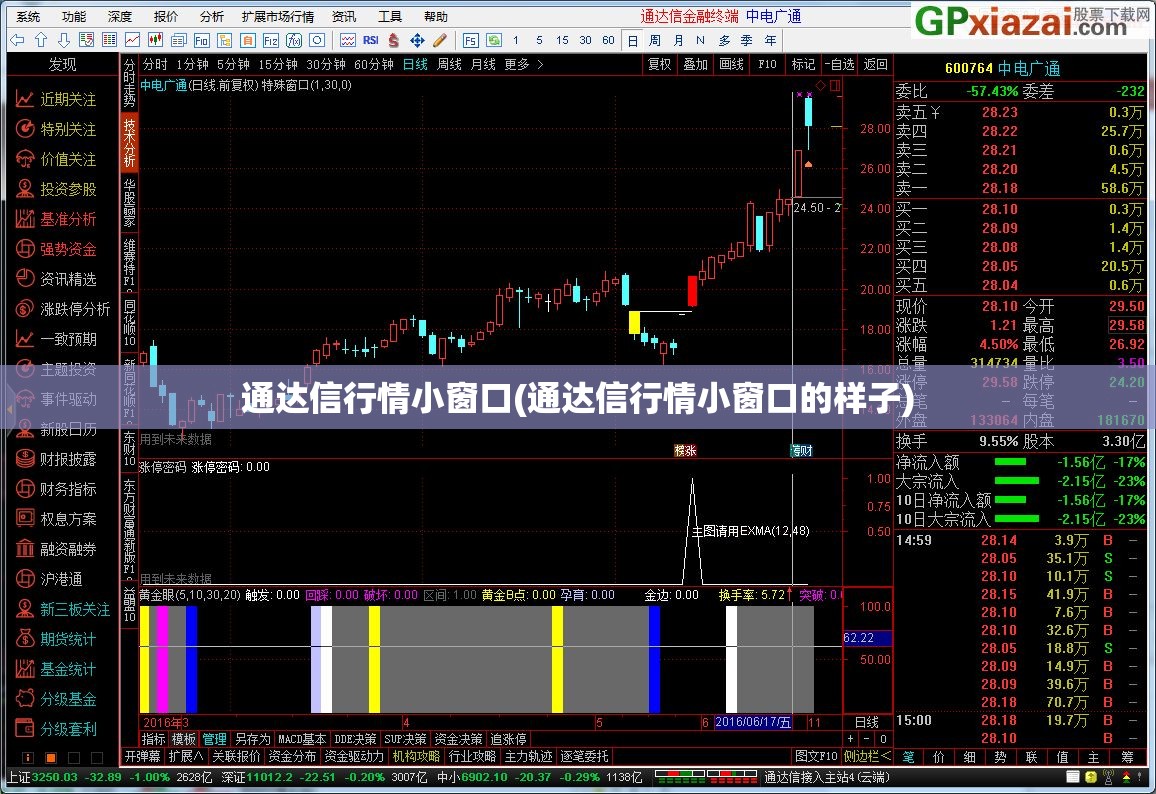Click the F12 toolbar icon
This screenshot has width=1156, height=794.
(271, 40)
